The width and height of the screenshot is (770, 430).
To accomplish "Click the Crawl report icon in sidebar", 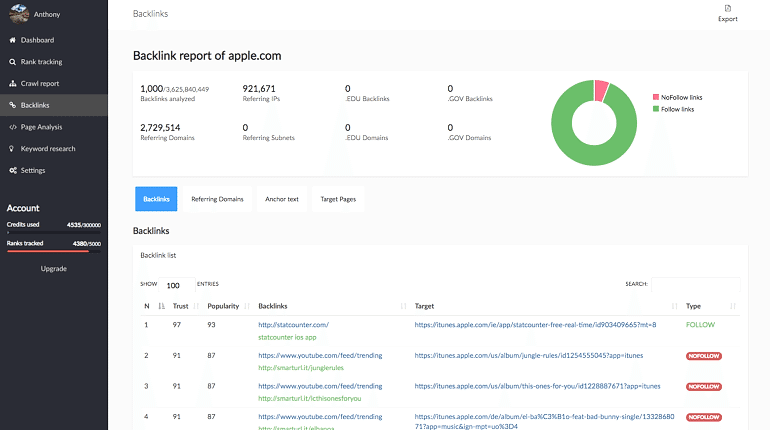I will (12, 83).
